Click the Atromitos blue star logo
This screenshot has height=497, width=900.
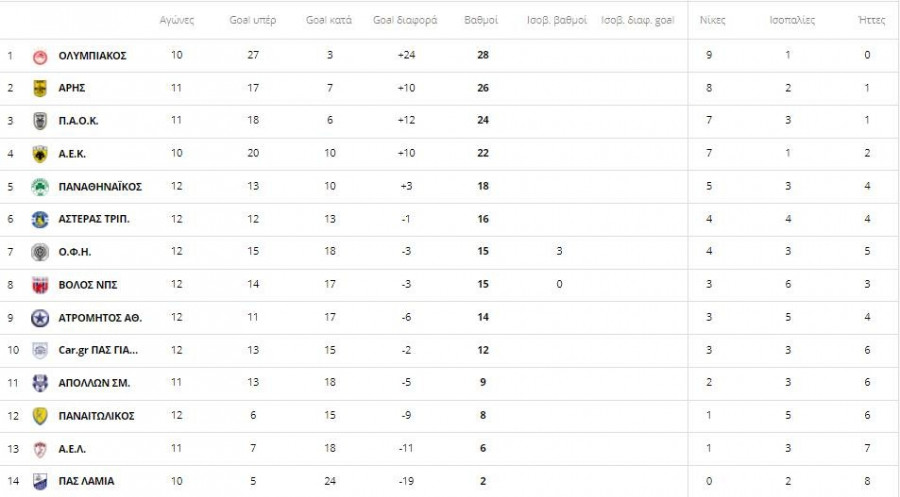click(40, 318)
